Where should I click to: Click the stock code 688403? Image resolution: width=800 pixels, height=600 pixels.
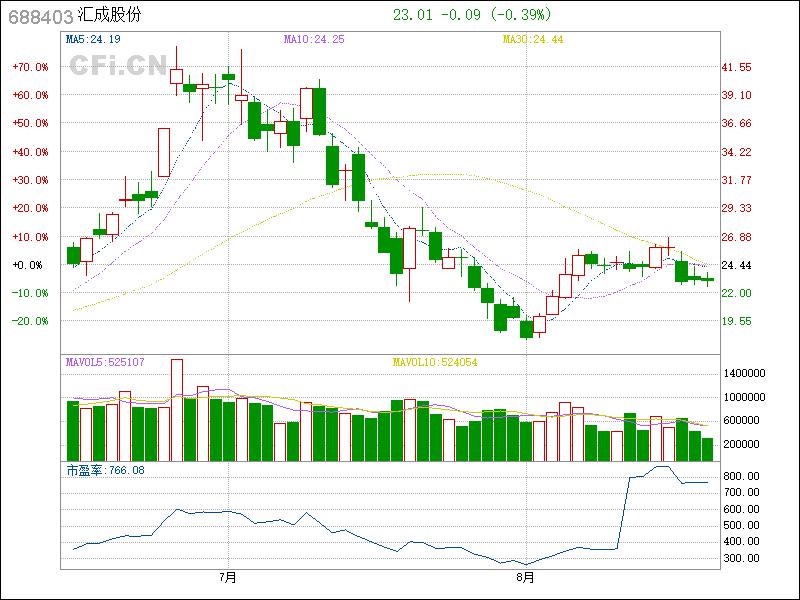click(40, 17)
